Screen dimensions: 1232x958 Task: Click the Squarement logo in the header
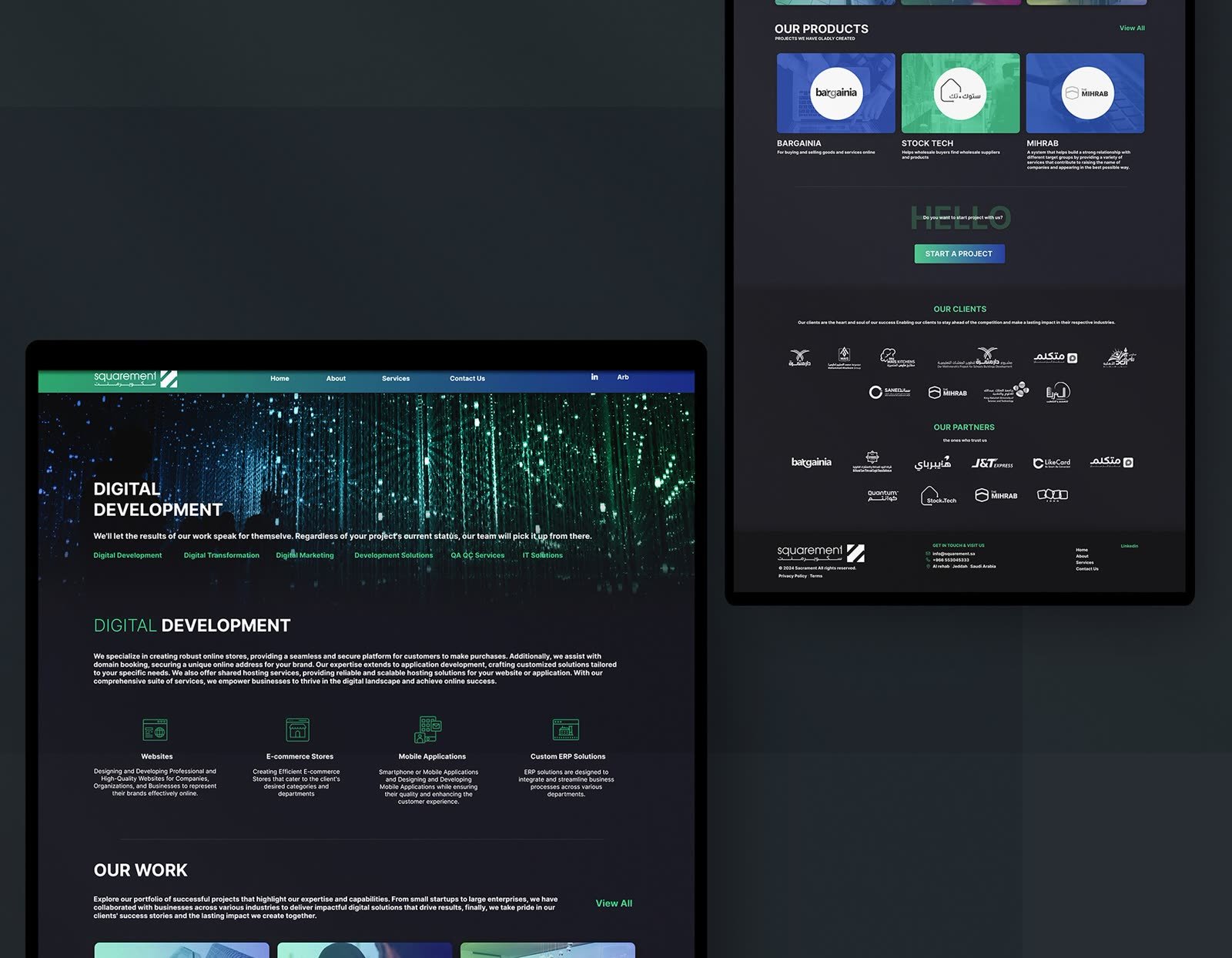136,379
